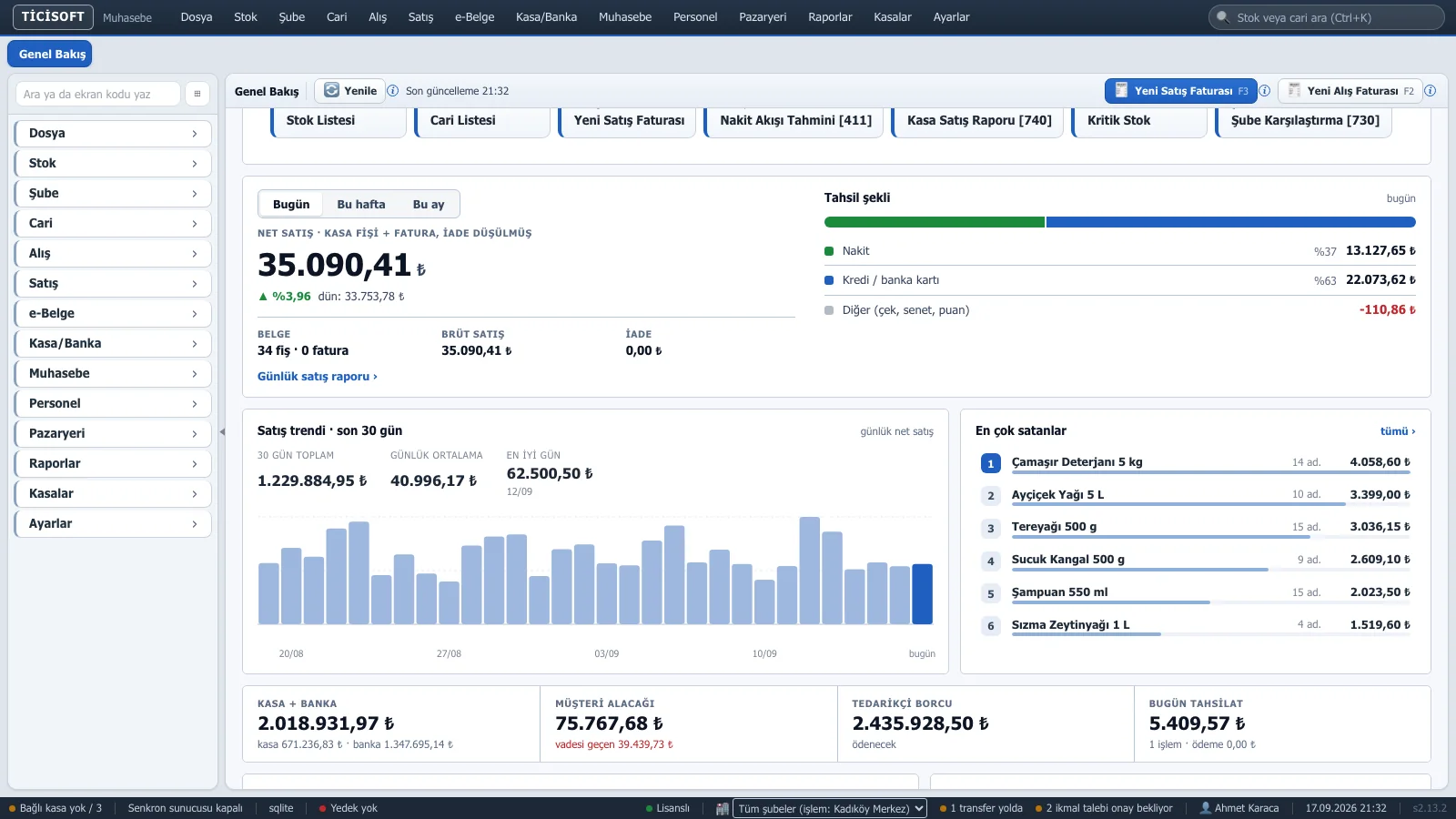Expand the Dosya sidebar section
This screenshot has width=1456, height=819.
(x=113, y=133)
